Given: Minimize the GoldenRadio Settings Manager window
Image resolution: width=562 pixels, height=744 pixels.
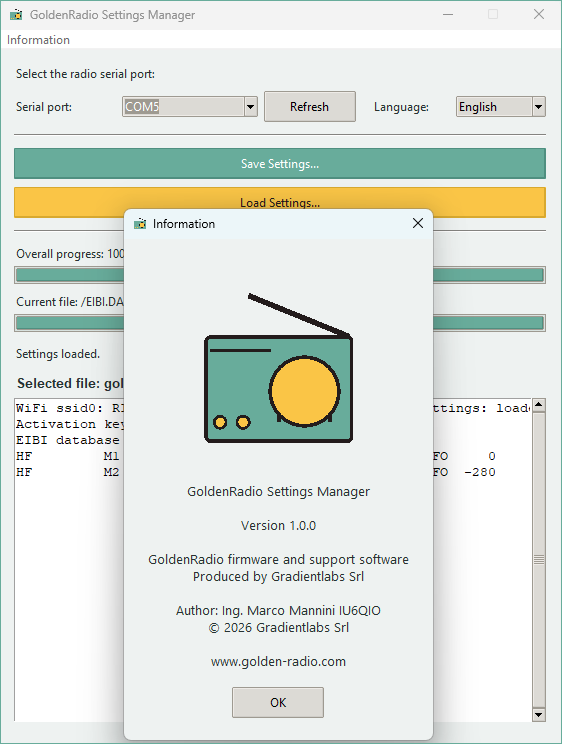Looking at the screenshot, I should (x=448, y=15).
